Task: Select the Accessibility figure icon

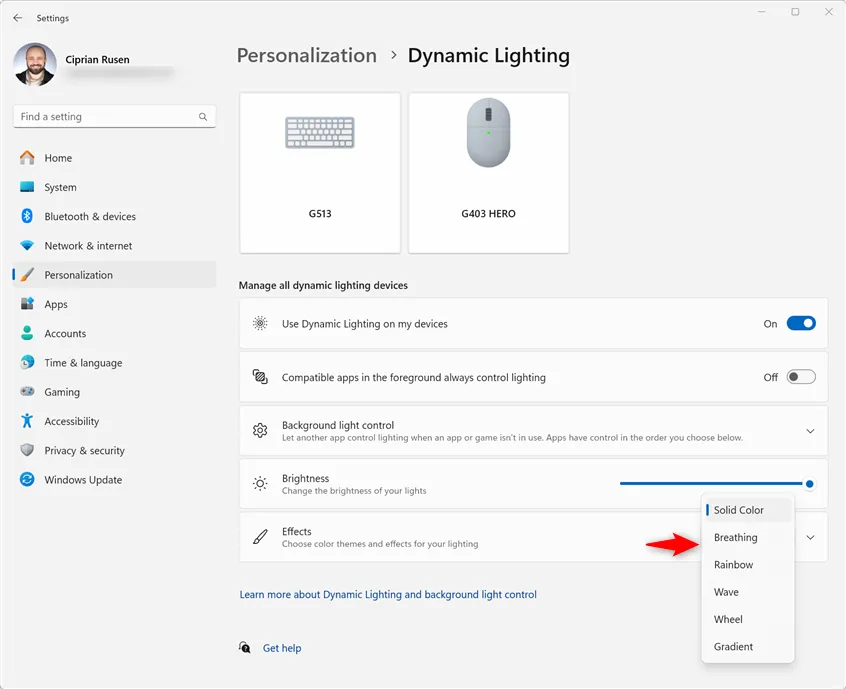Action: (x=27, y=421)
